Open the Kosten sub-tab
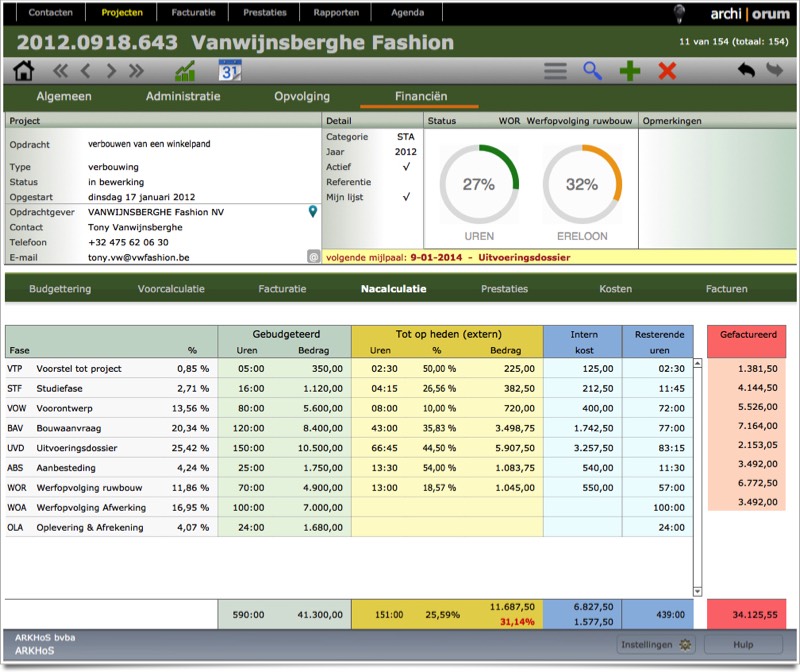This screenshot has width=800, height=672. 615,289
